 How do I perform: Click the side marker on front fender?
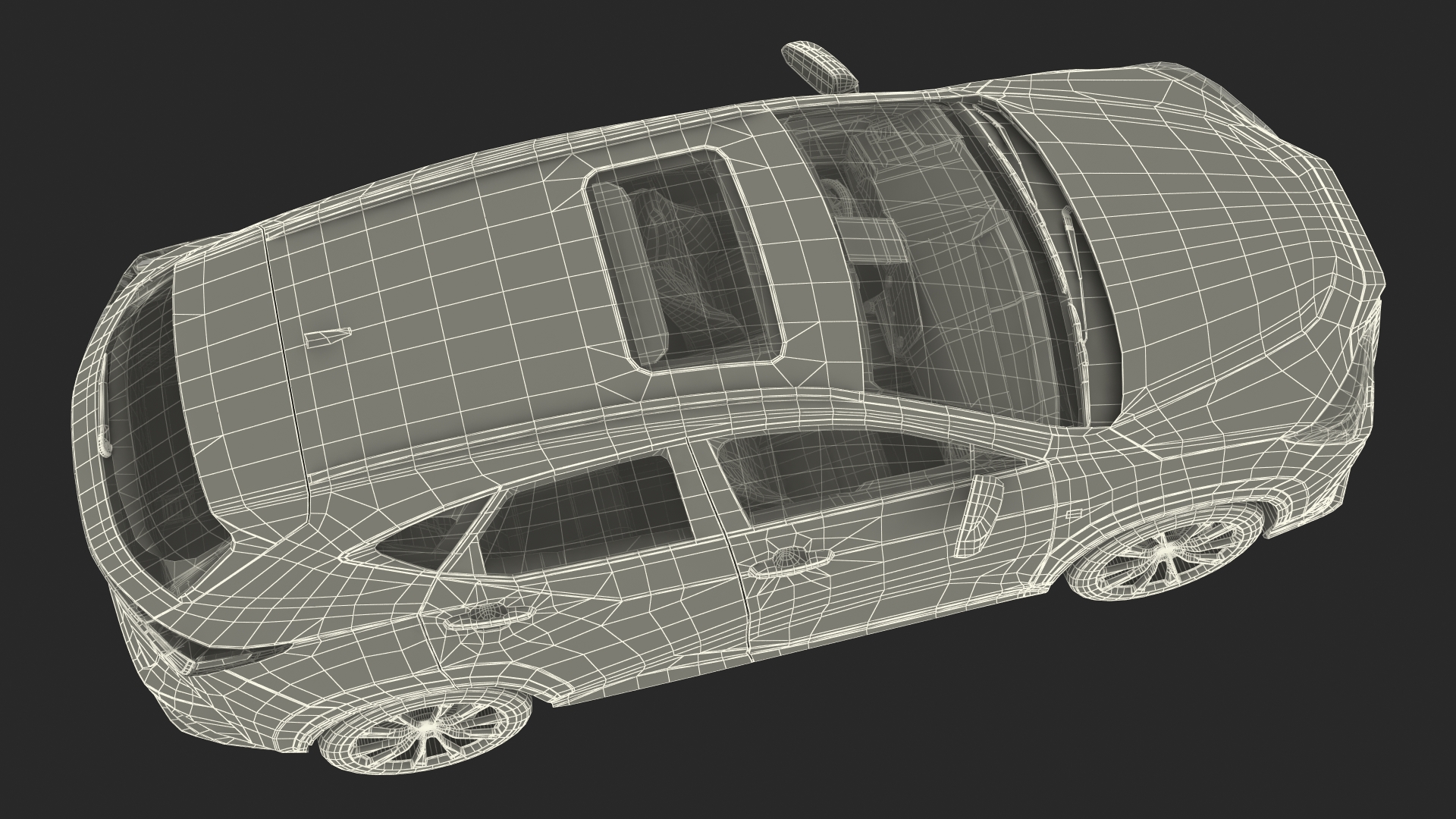click(x=1072, y=515)
